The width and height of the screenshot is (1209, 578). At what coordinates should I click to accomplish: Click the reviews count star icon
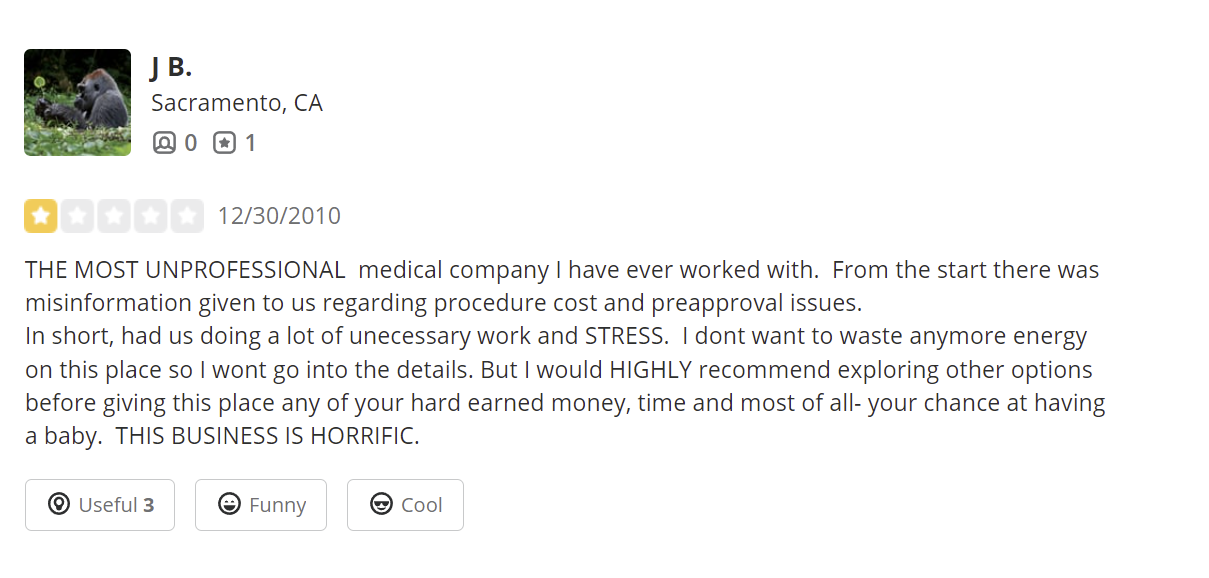click(224, 143)
